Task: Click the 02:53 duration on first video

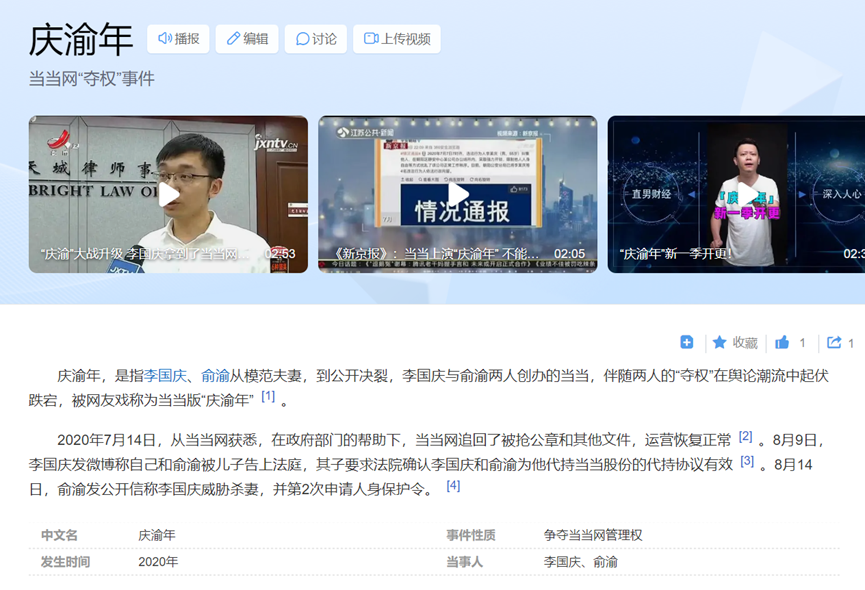Action: click(280, 254)
